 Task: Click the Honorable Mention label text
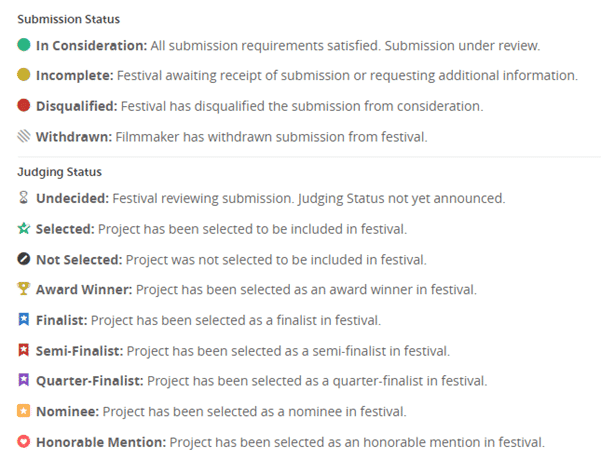pos(101,442)
